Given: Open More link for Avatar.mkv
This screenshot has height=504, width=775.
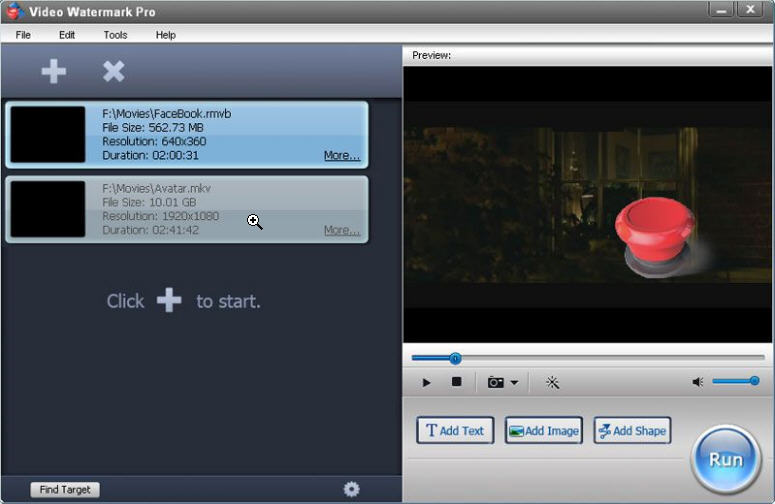Looking at the screenshot, I should [x=342, y=230].
